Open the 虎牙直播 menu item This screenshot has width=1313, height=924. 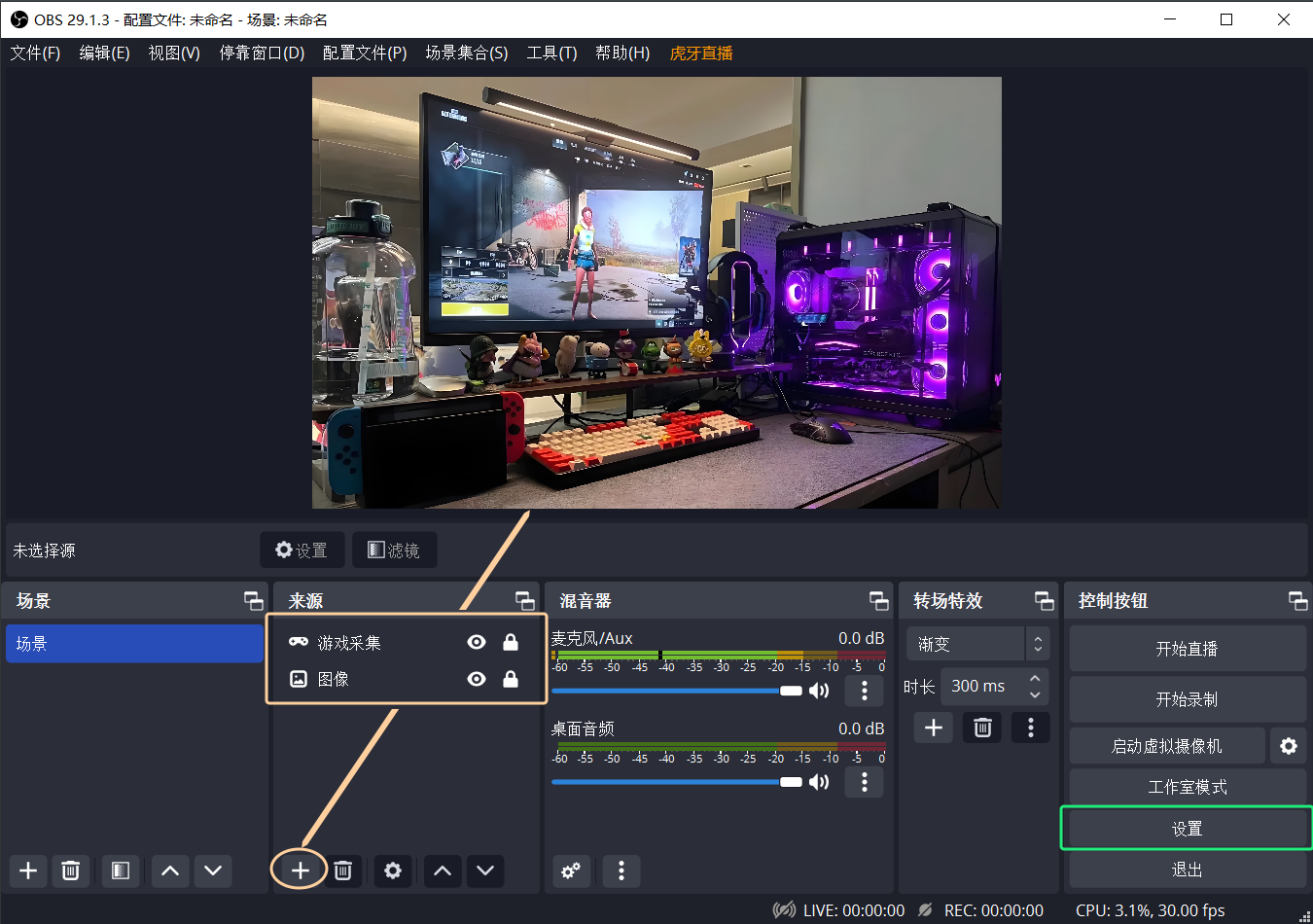tap(700, 53)
